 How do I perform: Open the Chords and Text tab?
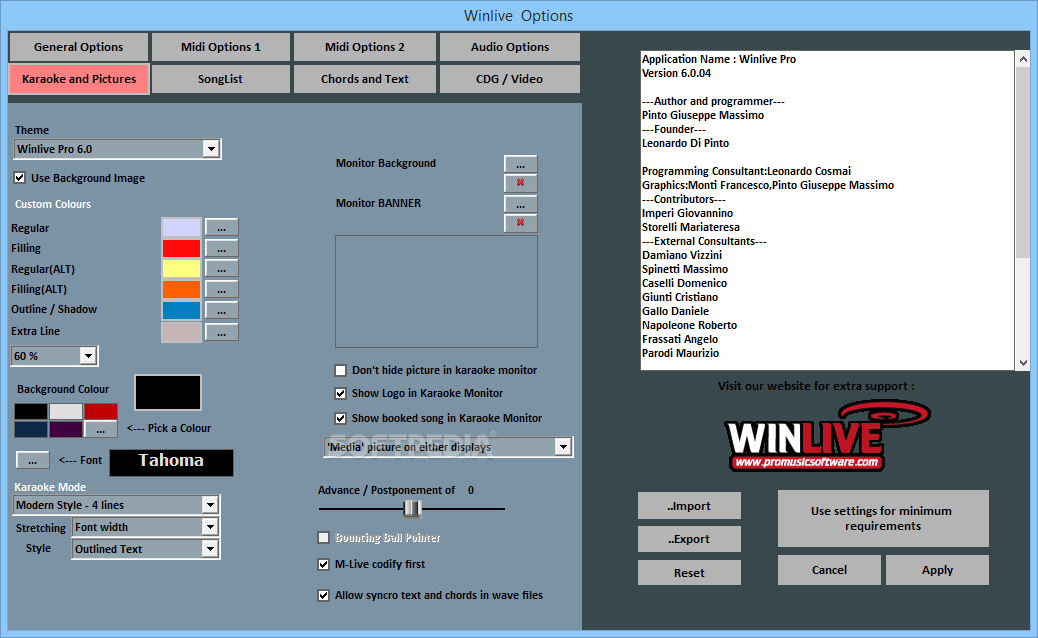click(x=365, y=79)
